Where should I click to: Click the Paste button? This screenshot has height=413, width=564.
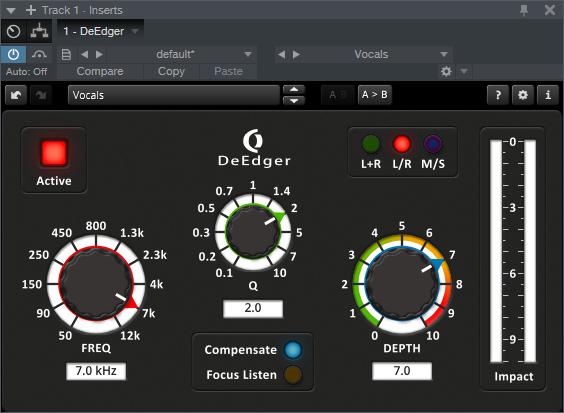228,71
